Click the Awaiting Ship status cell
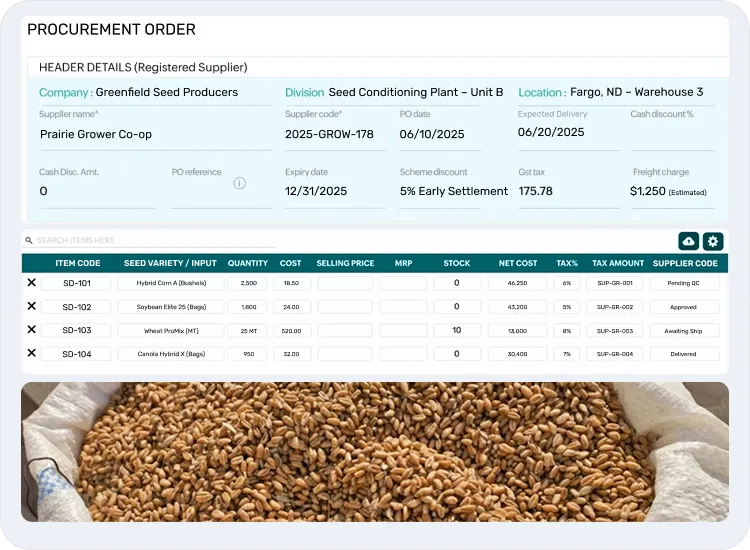750x550 pixels. [685, 330]
